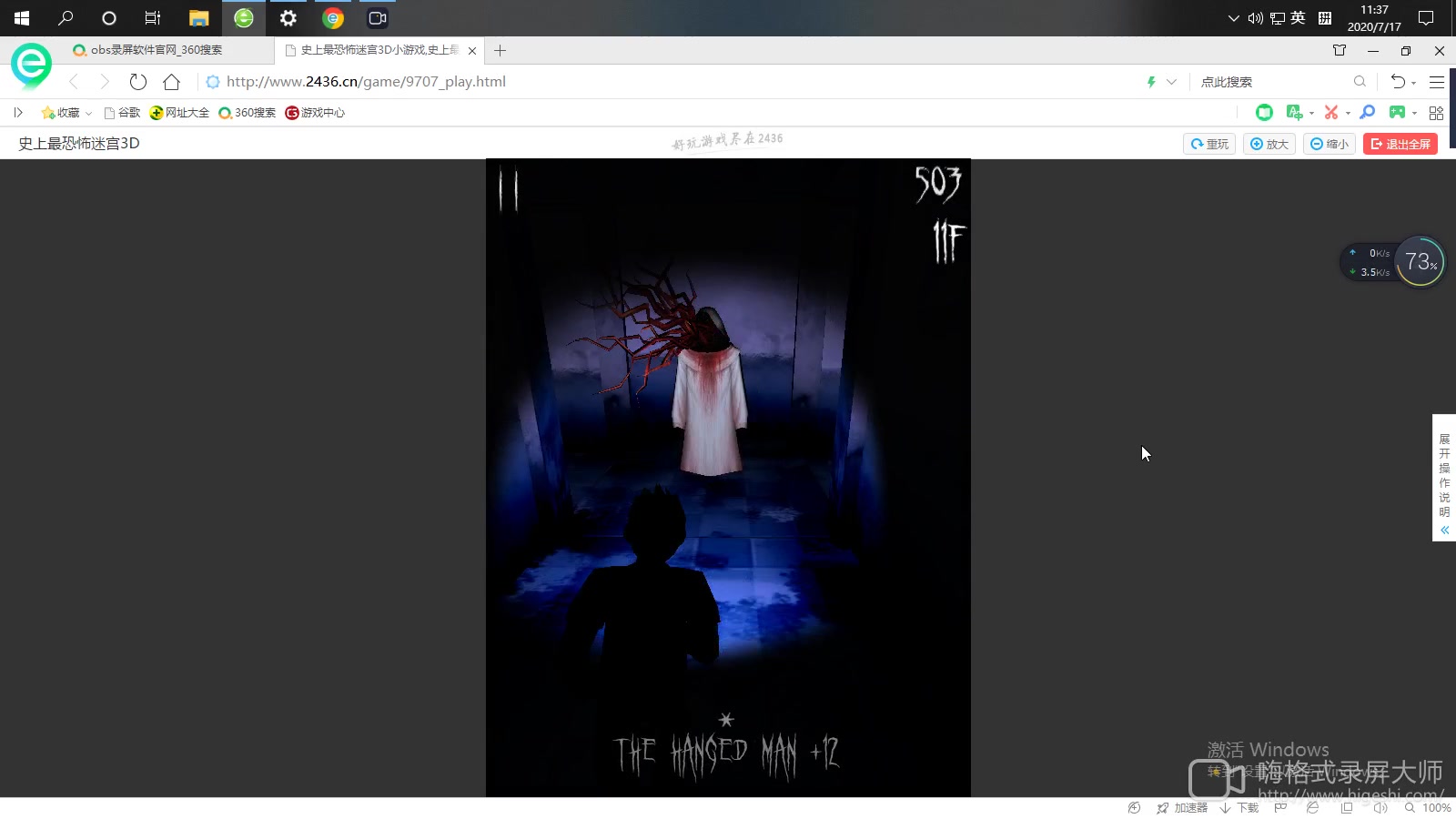Click the leftmost round plus-badge status bar icon
Image resolution: width=1456 pixels, height=819 pixels.
point(1134,808)
